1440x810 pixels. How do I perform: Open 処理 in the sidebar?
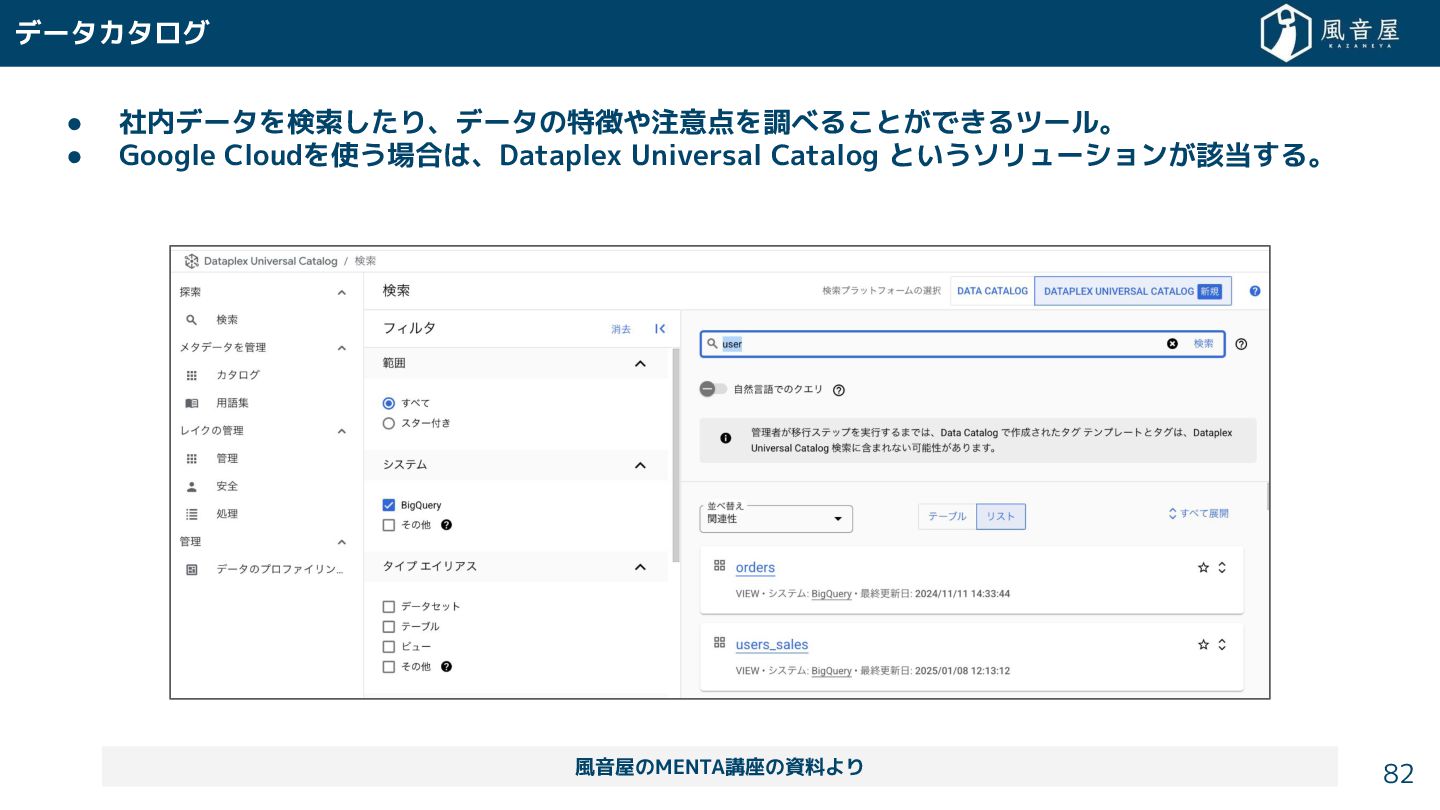tap(227, 514)
